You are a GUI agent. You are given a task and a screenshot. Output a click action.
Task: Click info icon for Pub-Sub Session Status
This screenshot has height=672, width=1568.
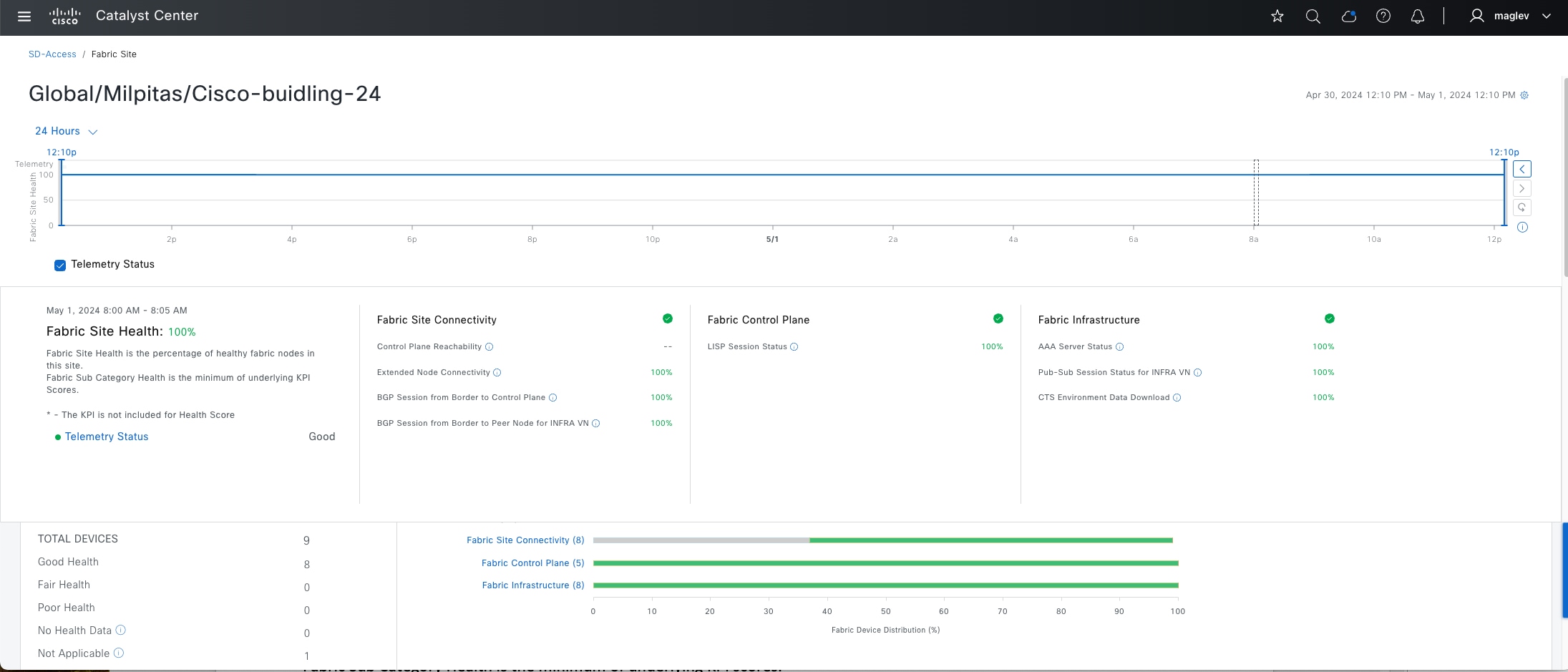[1198, 373]
